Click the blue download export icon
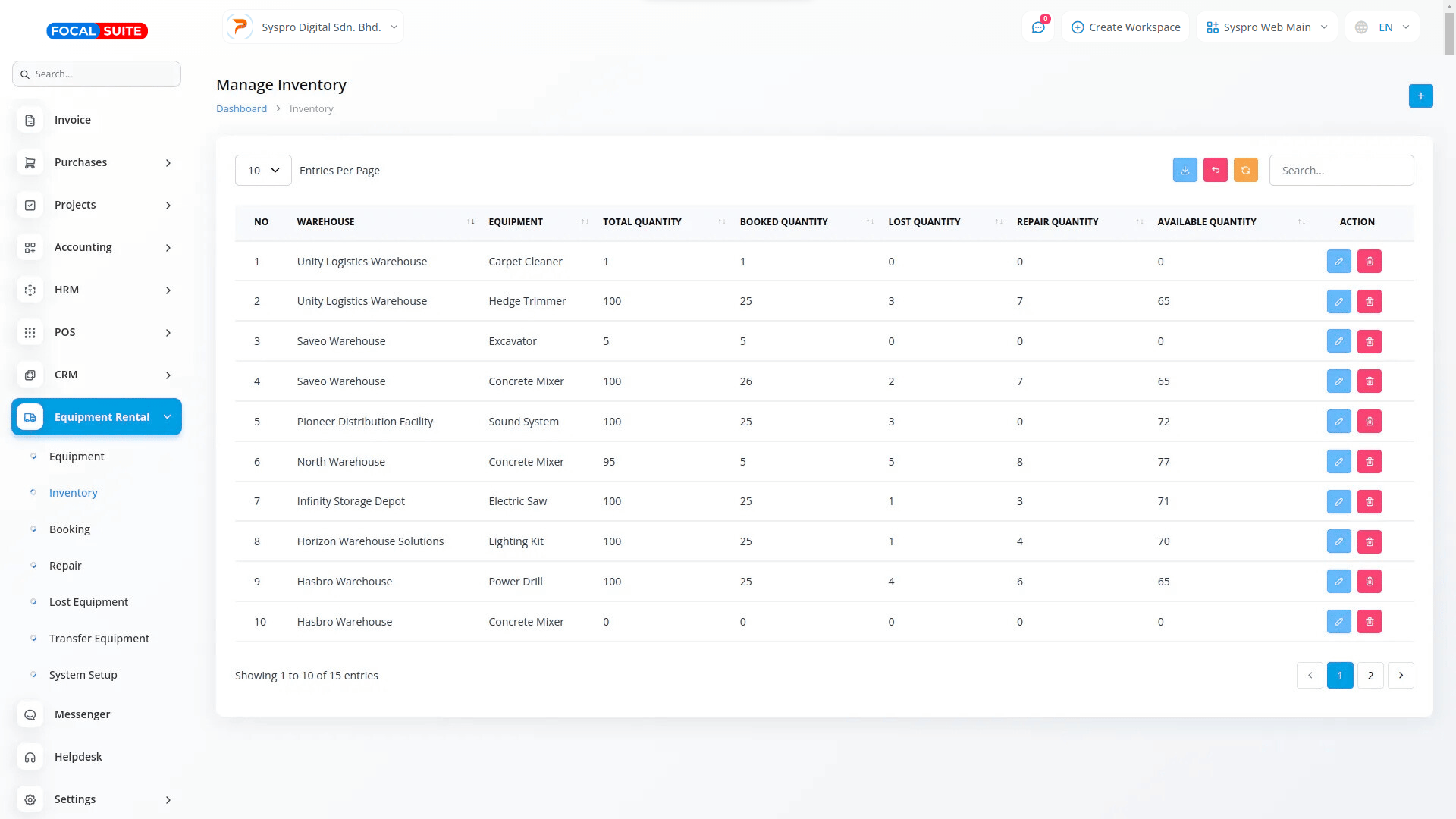This screenshot has height=819, width=1456. click(x=1185, y=170)
